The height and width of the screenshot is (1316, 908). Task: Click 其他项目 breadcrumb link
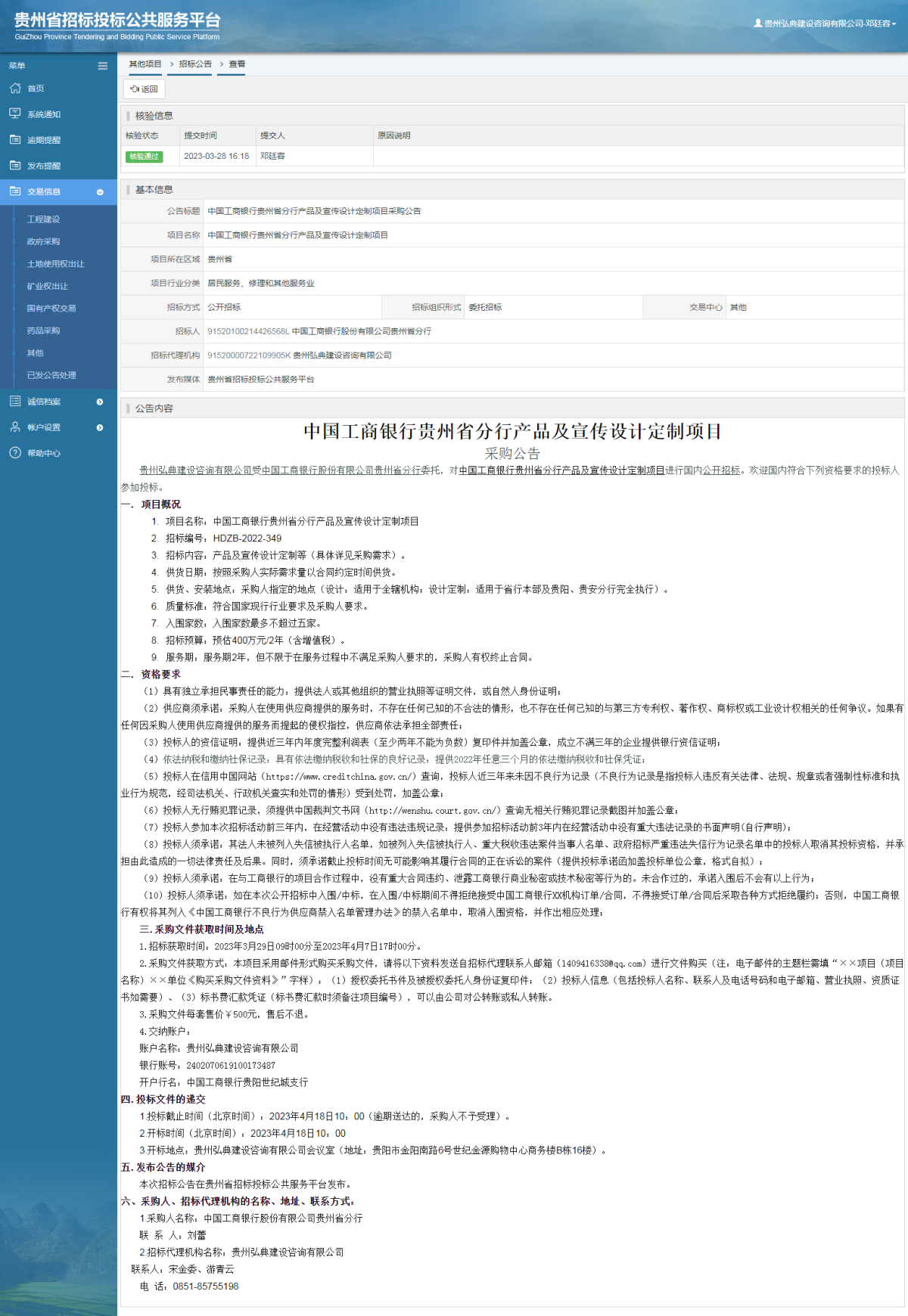tap(145, 64)
